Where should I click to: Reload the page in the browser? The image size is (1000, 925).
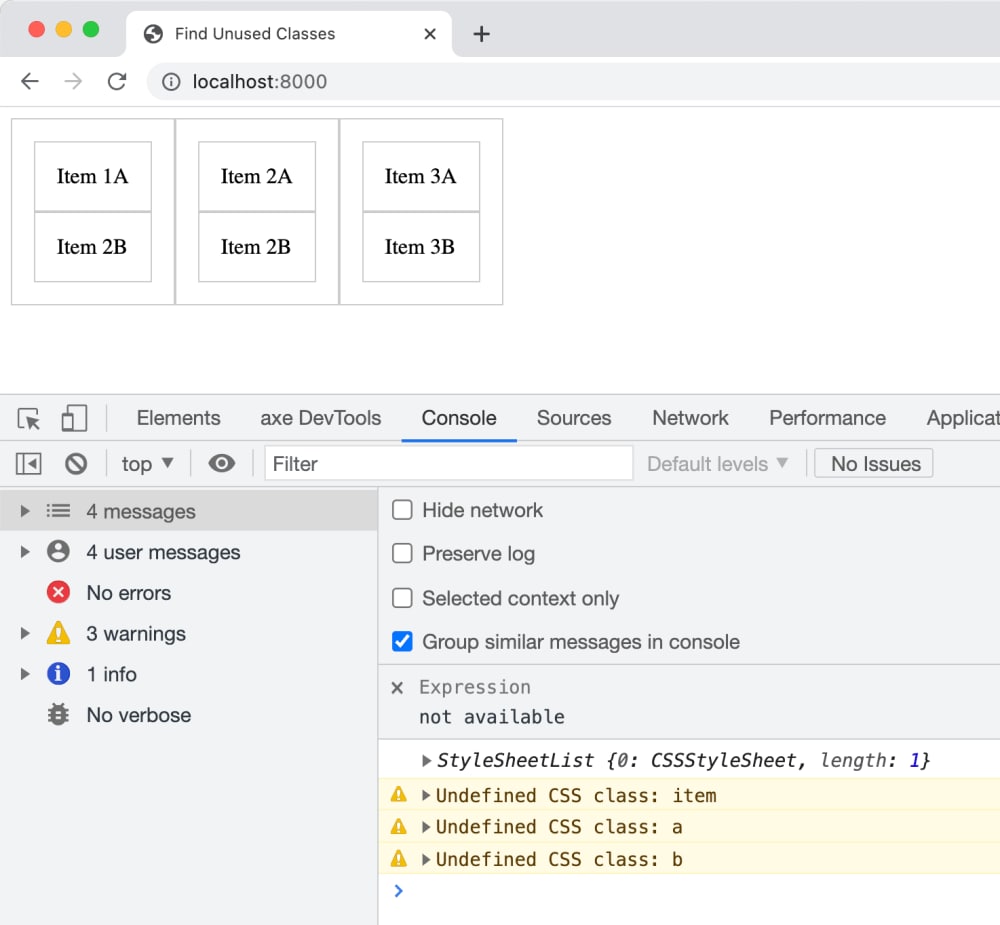click(x=117, y=82)
